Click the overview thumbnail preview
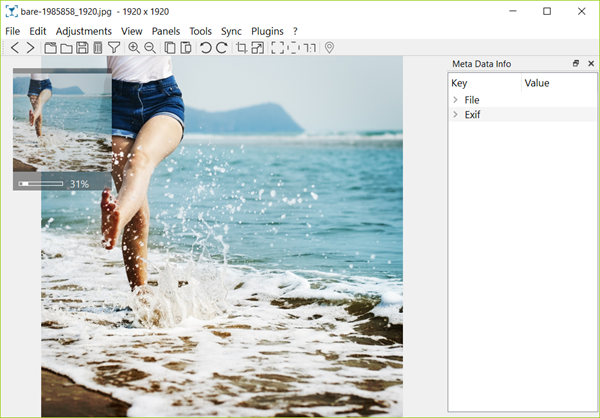 62,122
